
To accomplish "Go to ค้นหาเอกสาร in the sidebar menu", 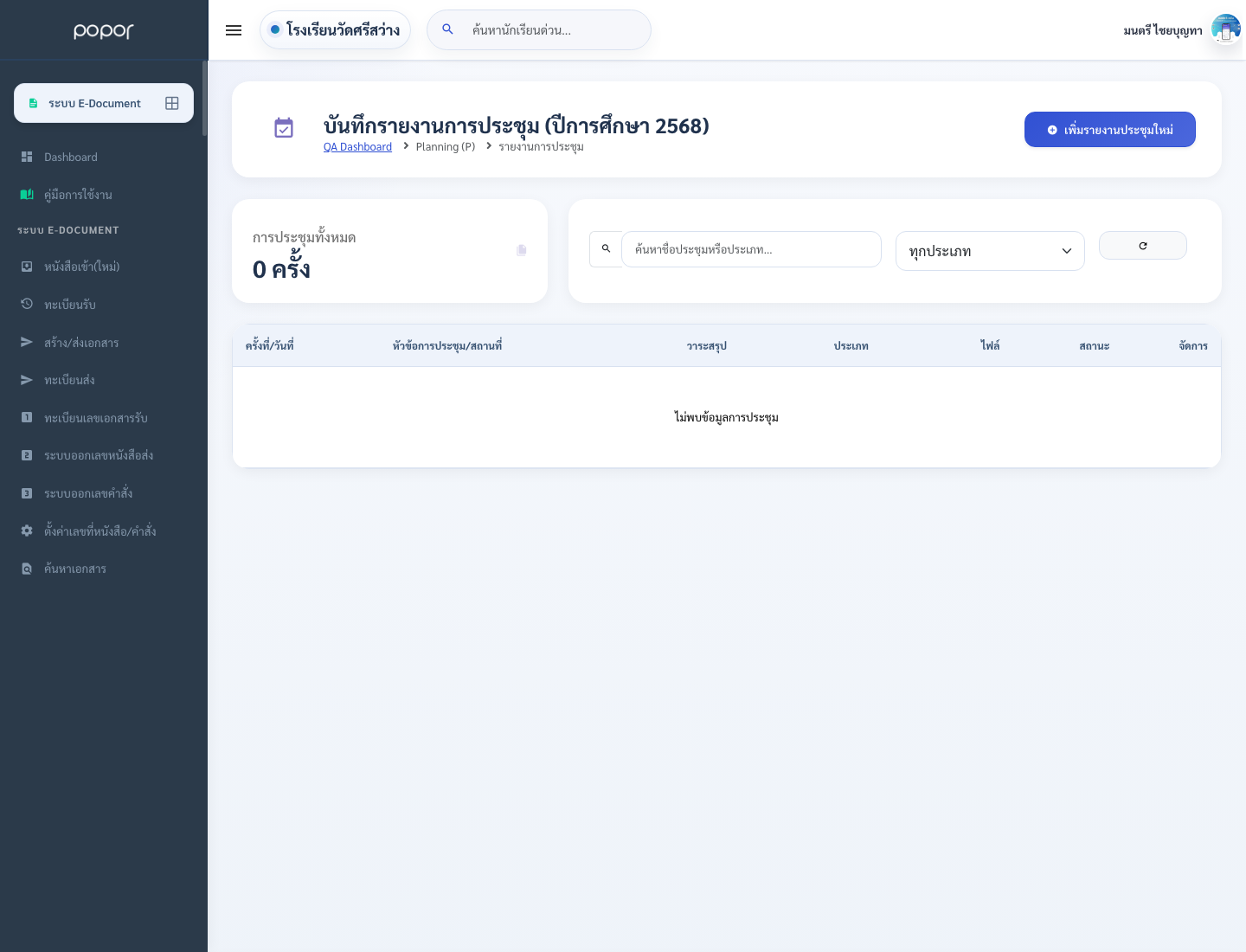I will click(x=75, y=569).
